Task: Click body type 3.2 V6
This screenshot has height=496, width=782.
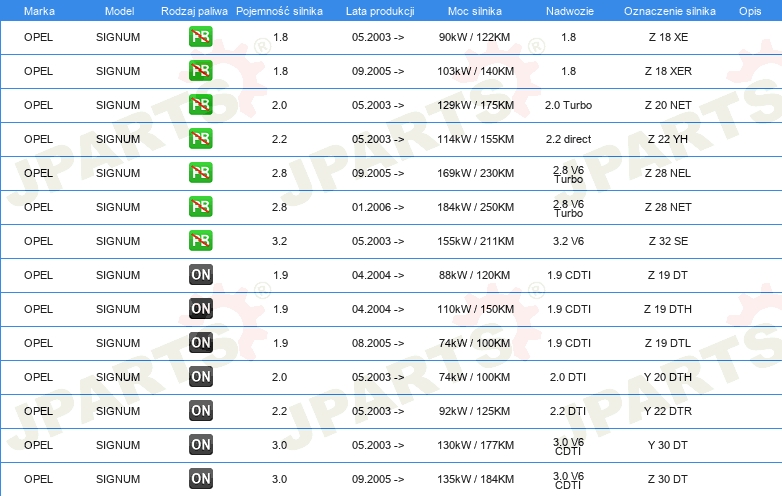Action: [x=569, y=241]
